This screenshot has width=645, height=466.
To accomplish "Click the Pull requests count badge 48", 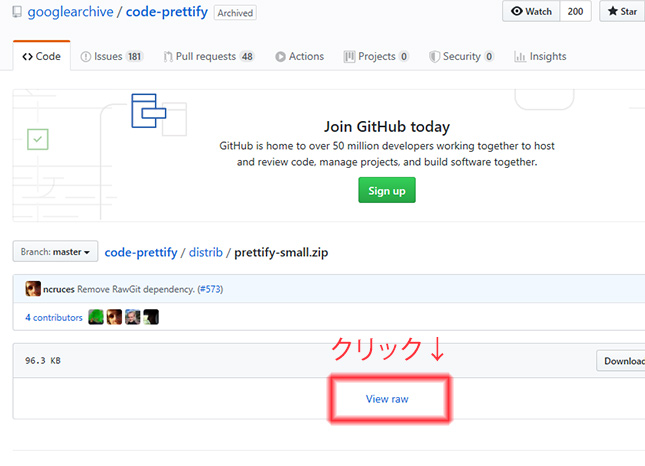I will [x=247, y=56].
